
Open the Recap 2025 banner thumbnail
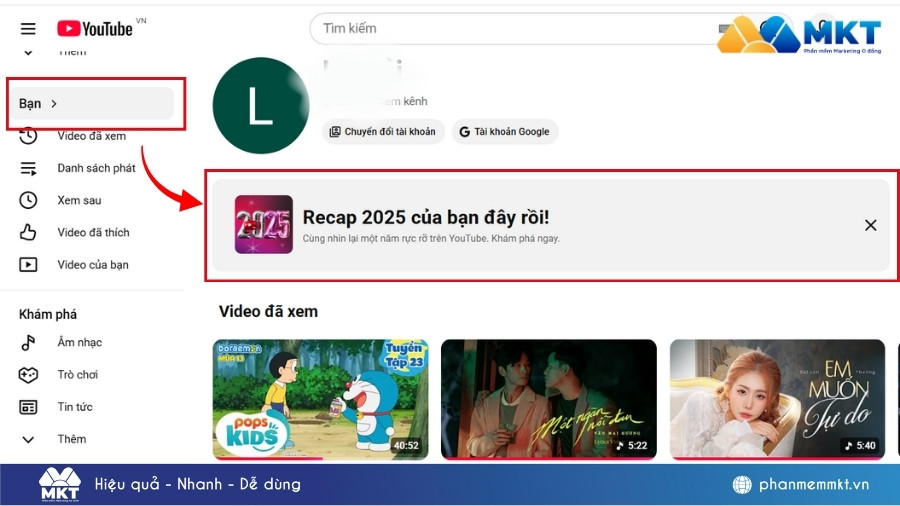coord(264,224)
